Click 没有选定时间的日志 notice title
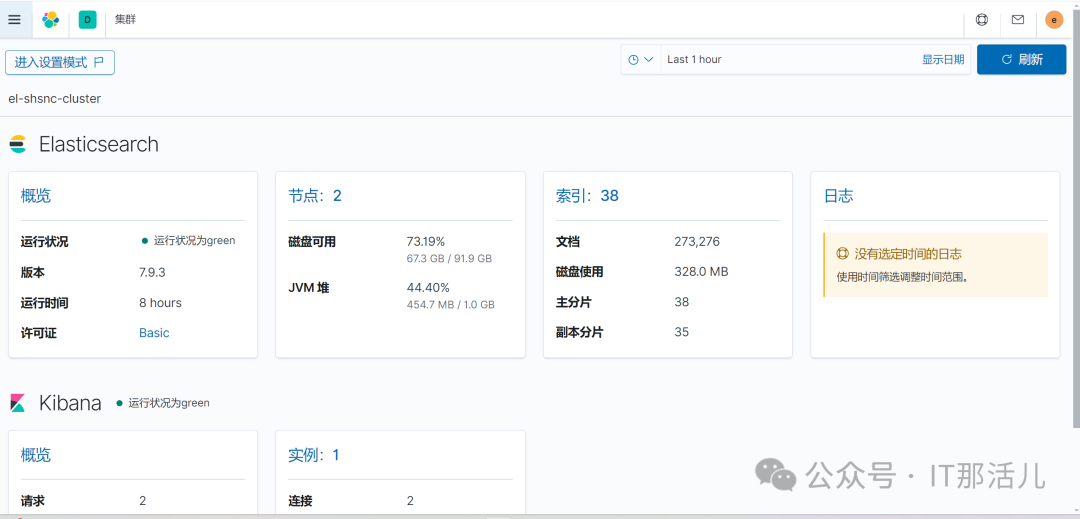The height and width of the screenshot is (519, 1080). click(x=908, y=254)
